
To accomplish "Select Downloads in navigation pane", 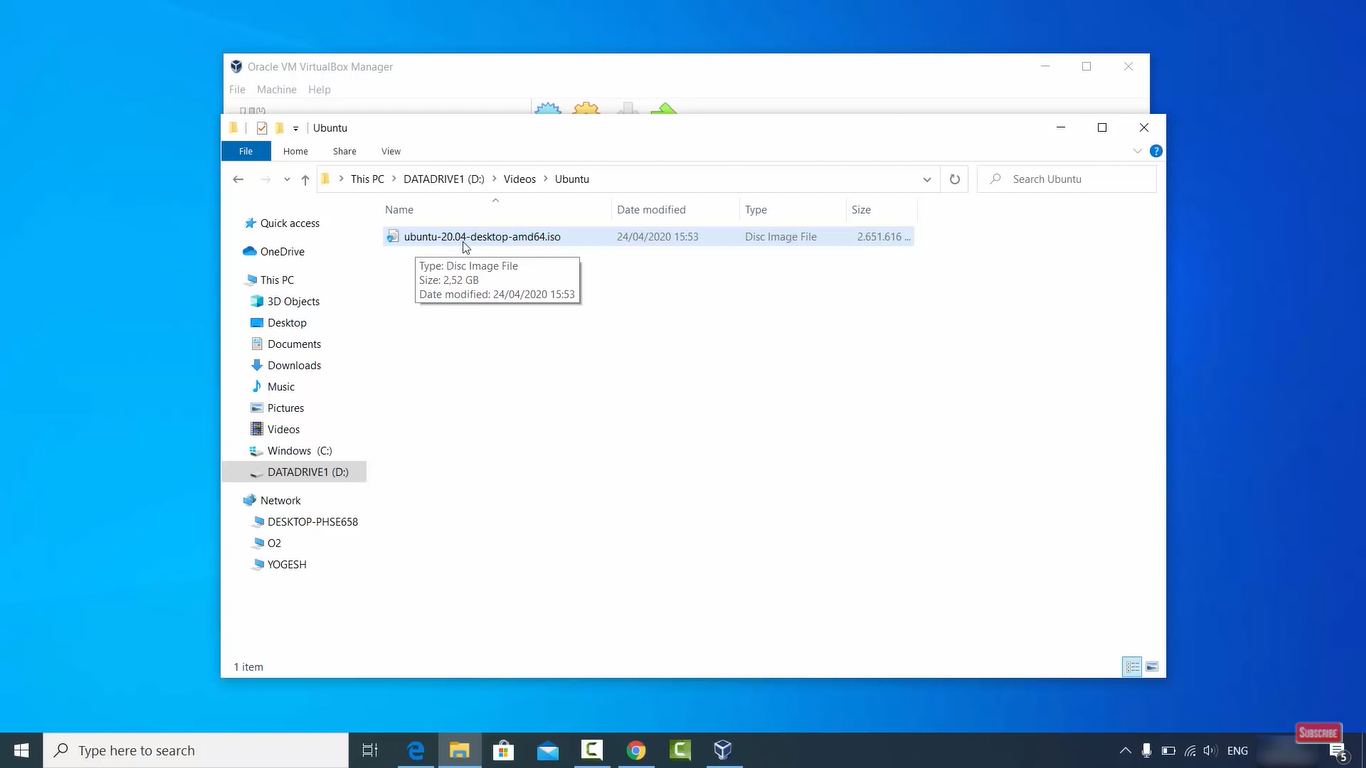I will coord(294,365).
